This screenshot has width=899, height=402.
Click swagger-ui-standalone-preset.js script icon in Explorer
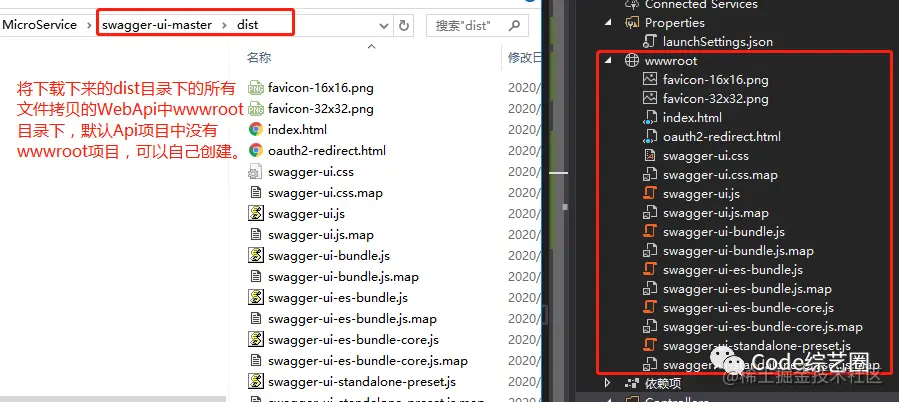[x=256, y=382]
